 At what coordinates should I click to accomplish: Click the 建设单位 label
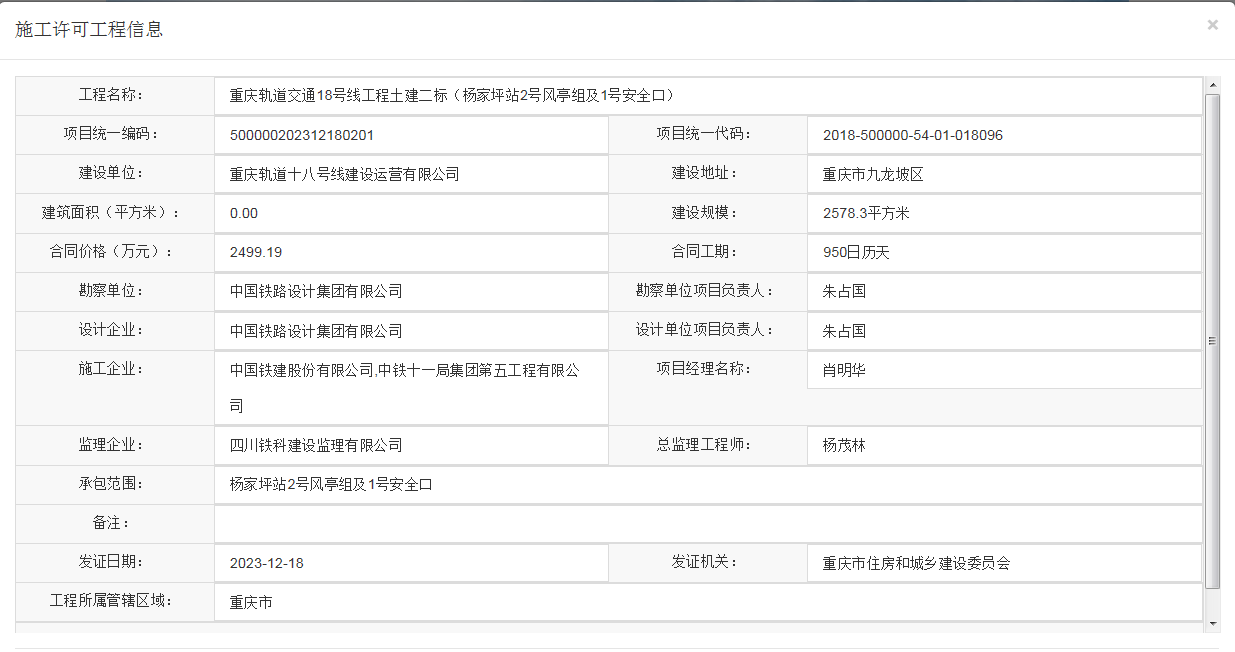coord(112,173)
